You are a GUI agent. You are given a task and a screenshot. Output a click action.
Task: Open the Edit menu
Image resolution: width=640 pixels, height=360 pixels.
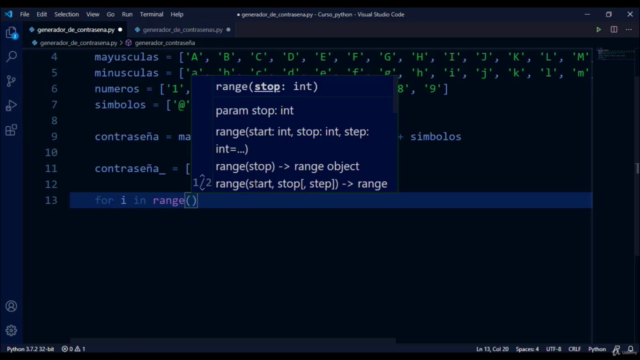pyautogui.click(x=42, y=14)
